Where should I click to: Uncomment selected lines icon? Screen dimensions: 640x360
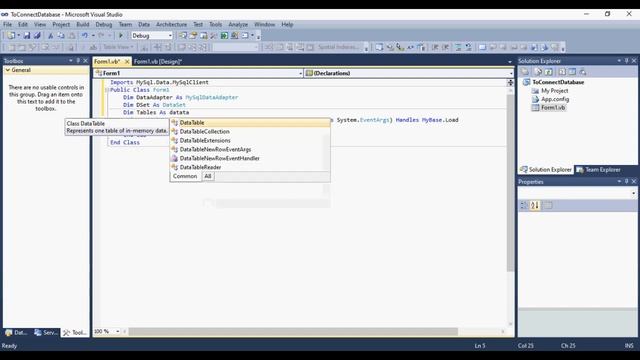click(469, 47)
